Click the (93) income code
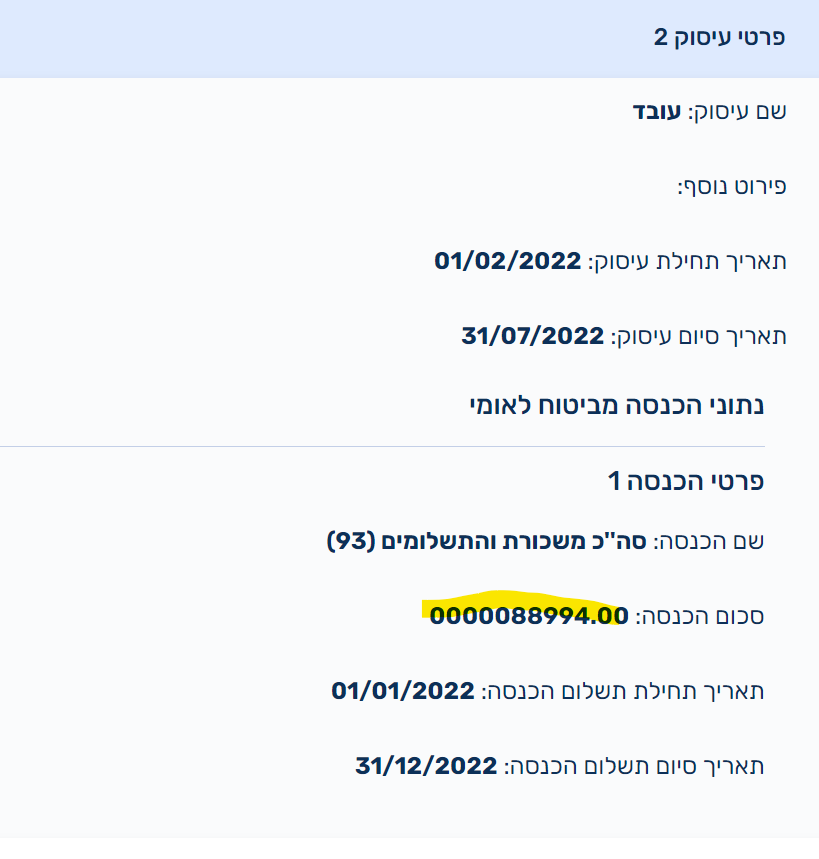This screenshot has height=859, width=819. point(350,542)
